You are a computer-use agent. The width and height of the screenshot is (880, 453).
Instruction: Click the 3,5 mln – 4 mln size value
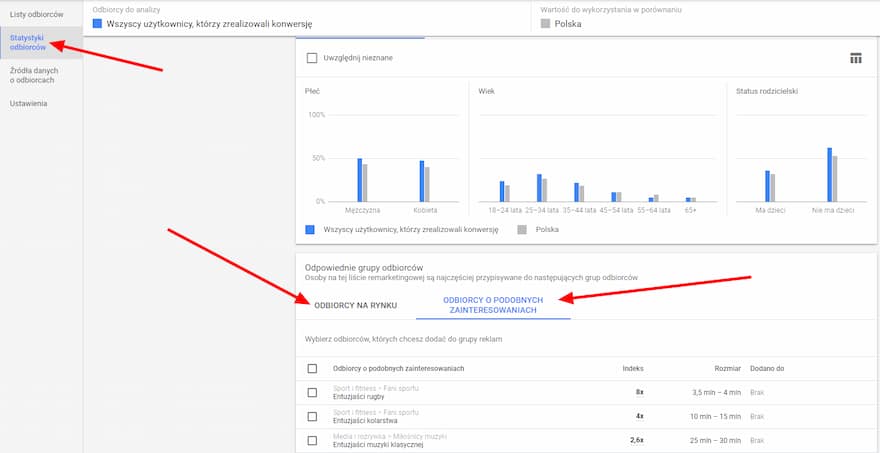(x=717, y=393)
